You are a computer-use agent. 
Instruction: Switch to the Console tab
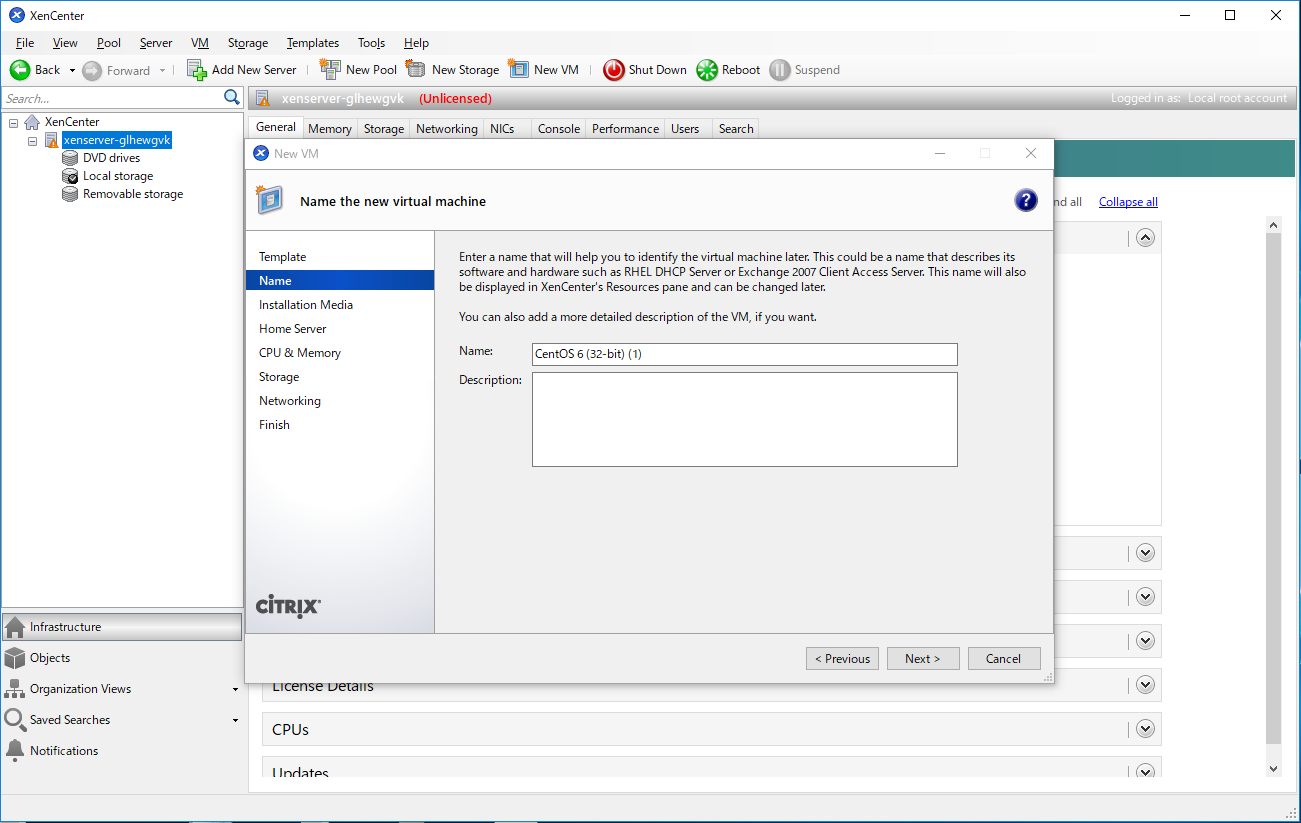(x=559, y=129)
